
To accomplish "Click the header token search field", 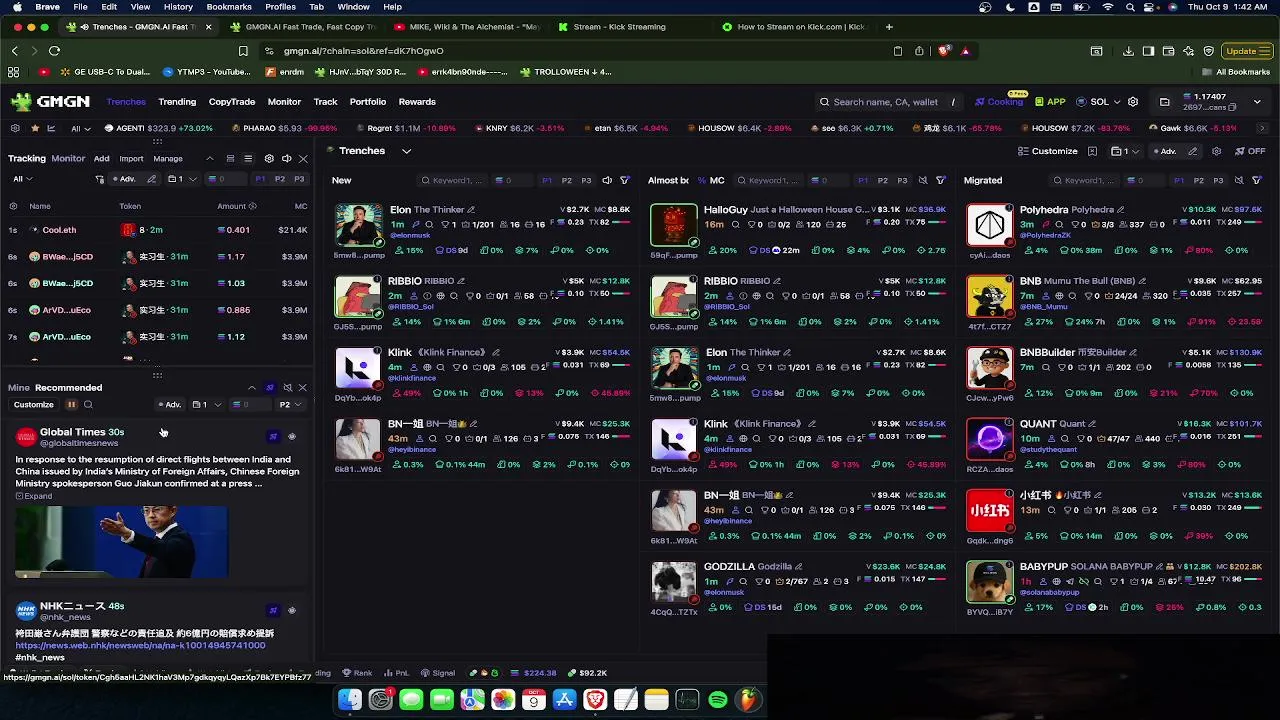I will [x=886, y=102].
